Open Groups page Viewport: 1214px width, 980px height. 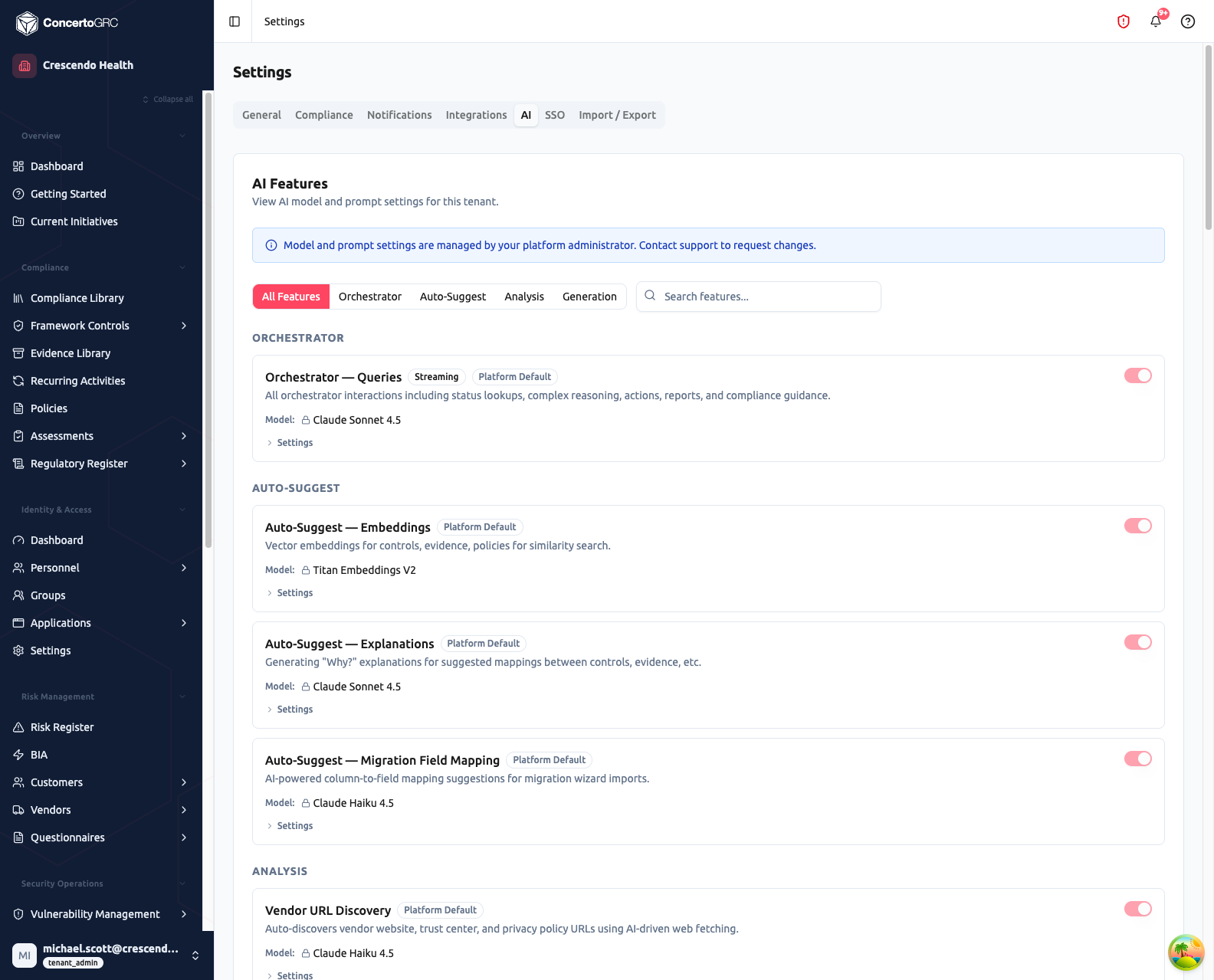48,595
